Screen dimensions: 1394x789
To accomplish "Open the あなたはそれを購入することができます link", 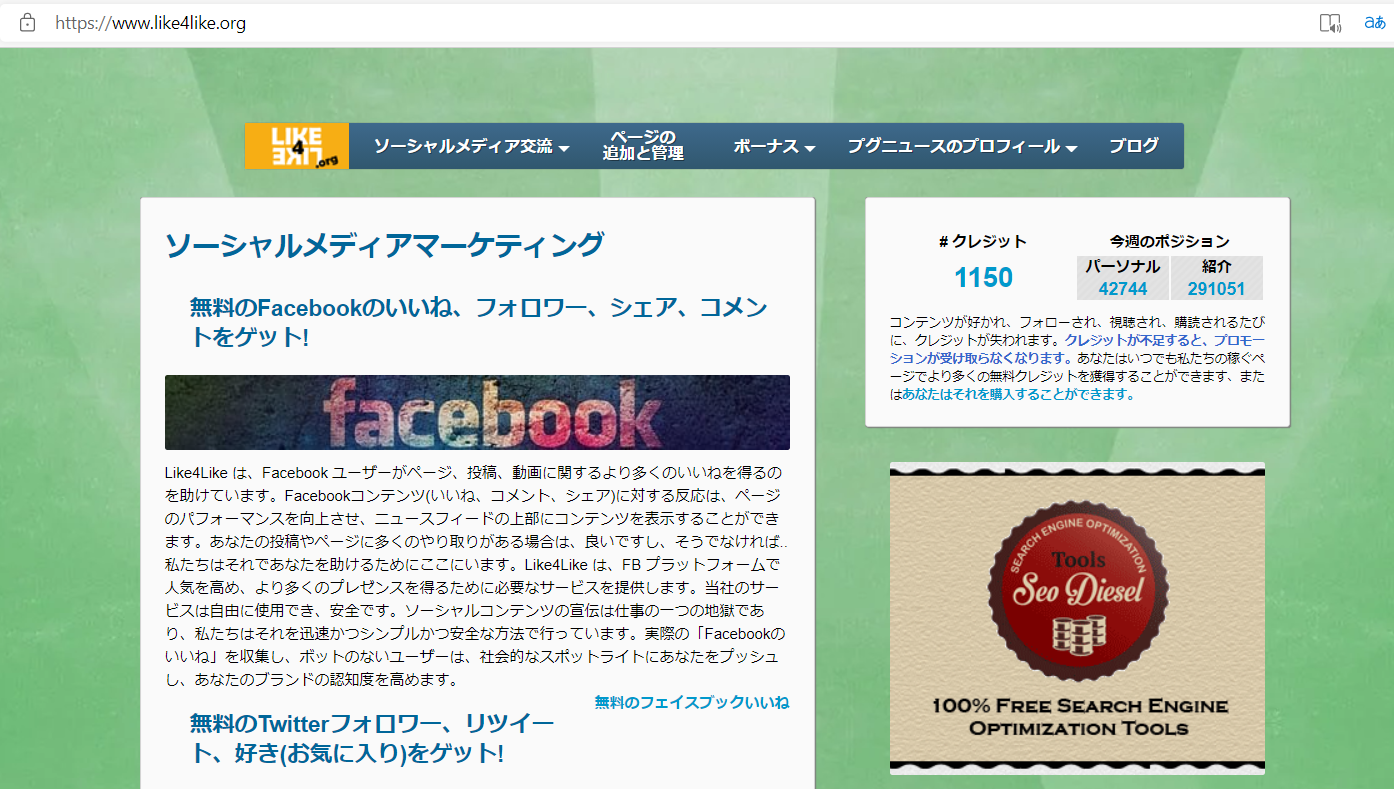I will [1018, 394].
